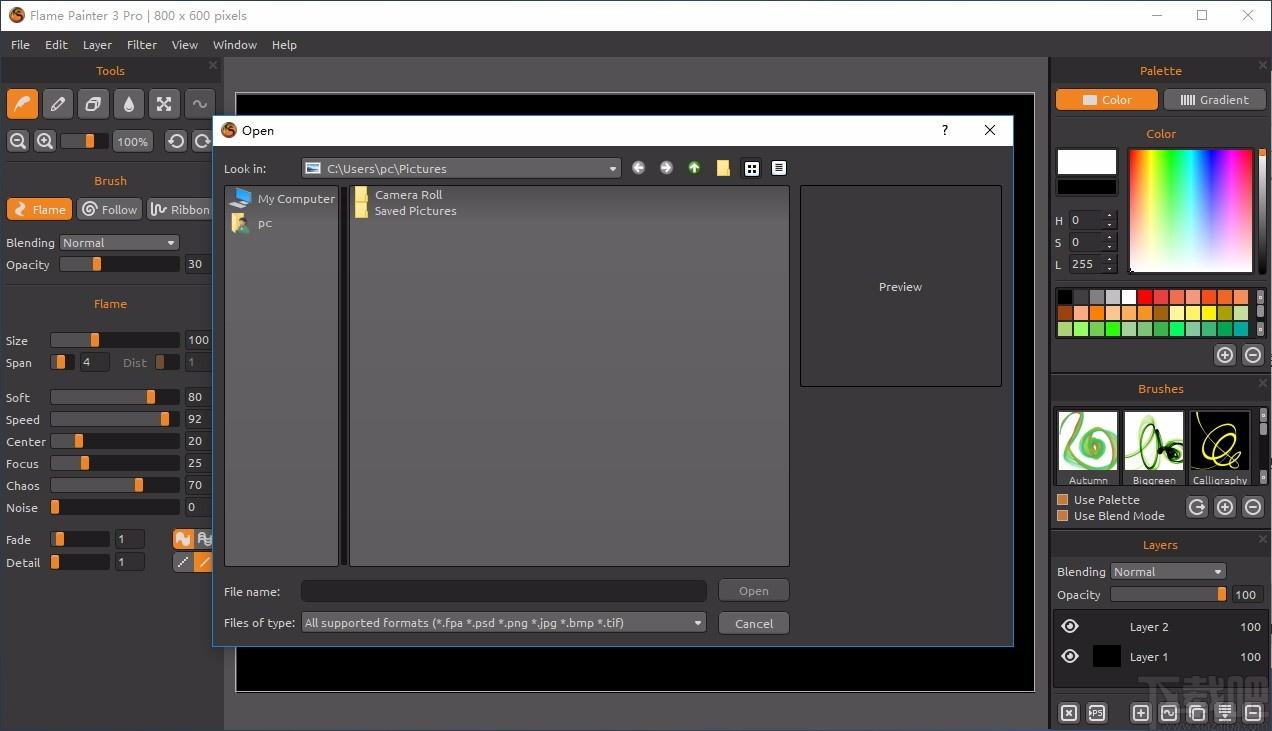This screenshot has width=1272, height=731.
Task: Click the four-arrows Transform tool
Action: [164, 104]
